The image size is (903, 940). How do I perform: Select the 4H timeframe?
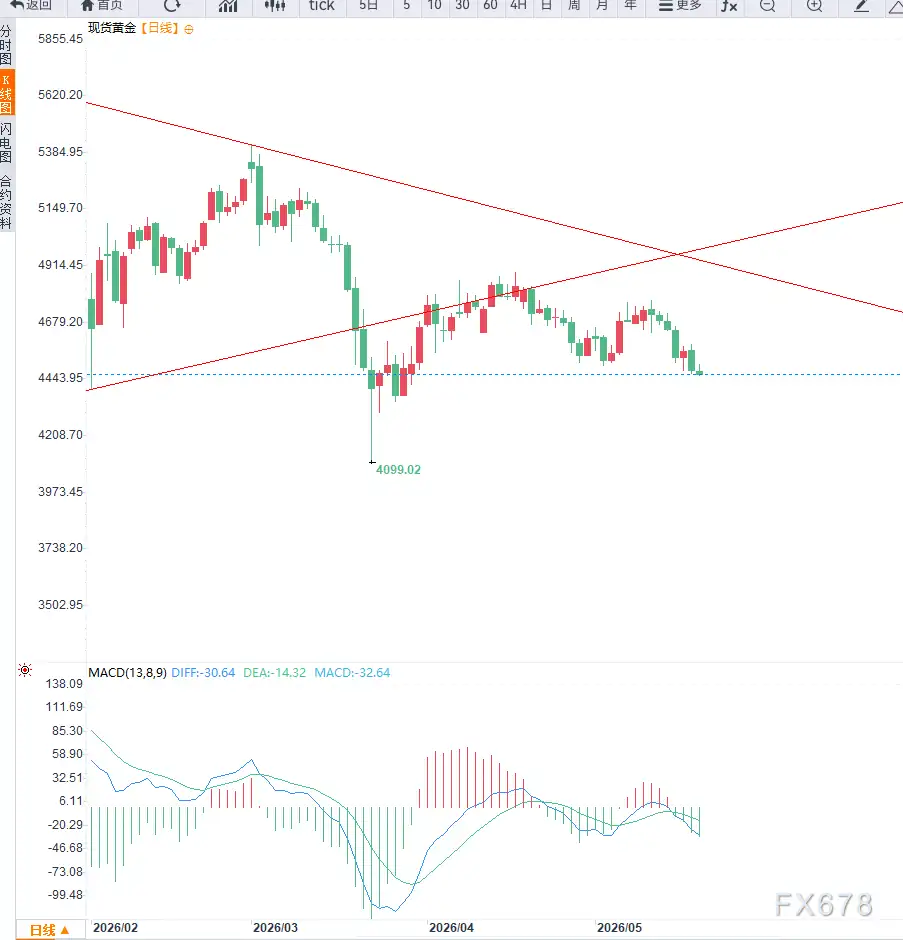click(518, 5)
